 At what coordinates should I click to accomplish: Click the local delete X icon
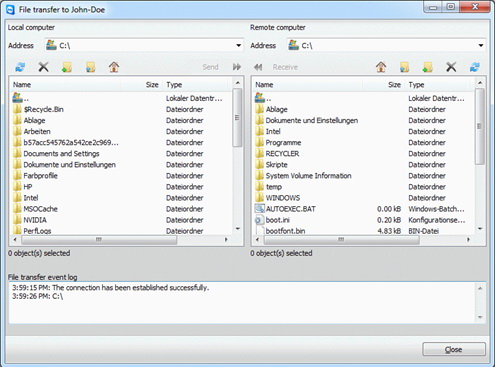click(x=43, y=67)
